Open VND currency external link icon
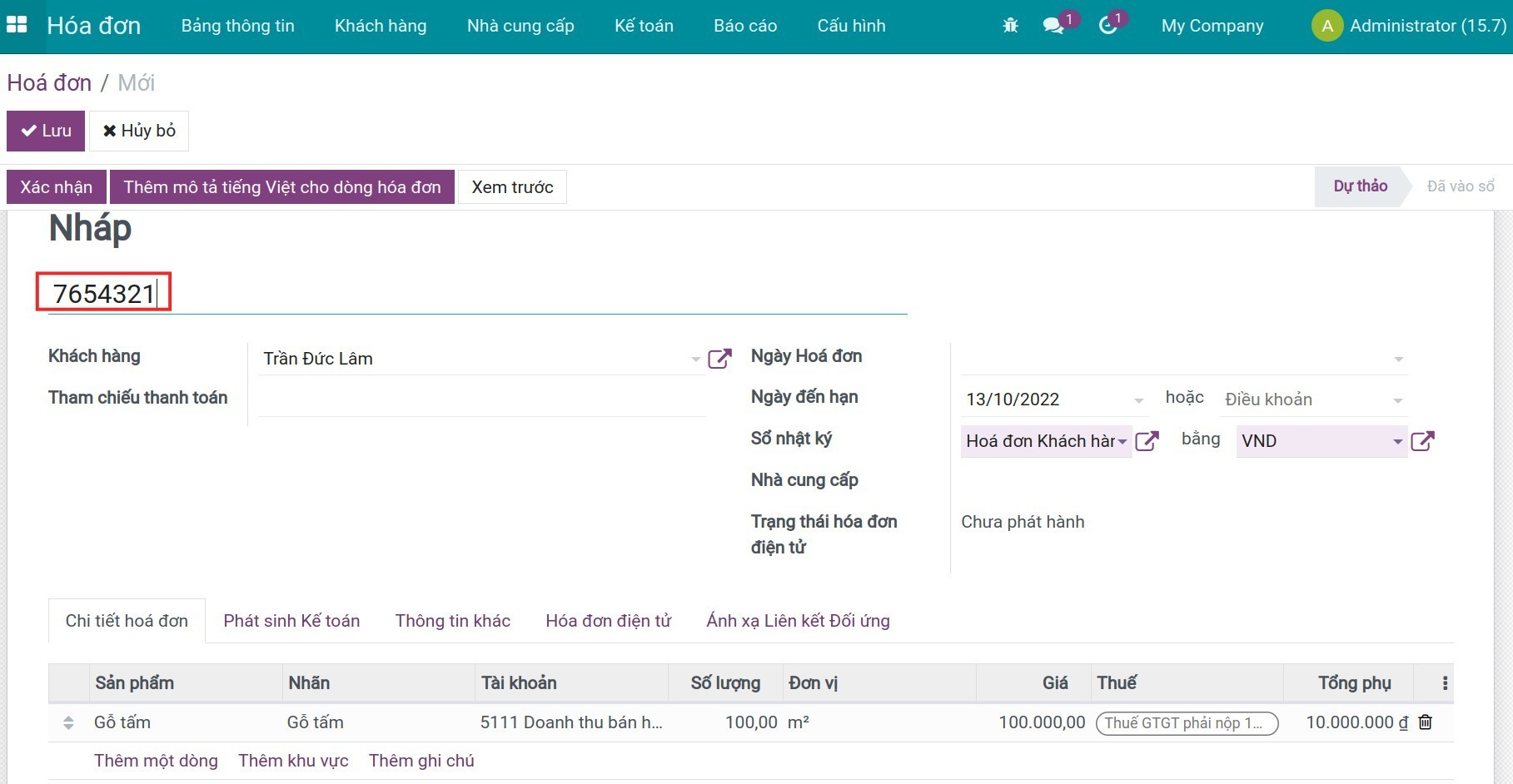This screenshot has height=784, width=1513. (1422, 441)
